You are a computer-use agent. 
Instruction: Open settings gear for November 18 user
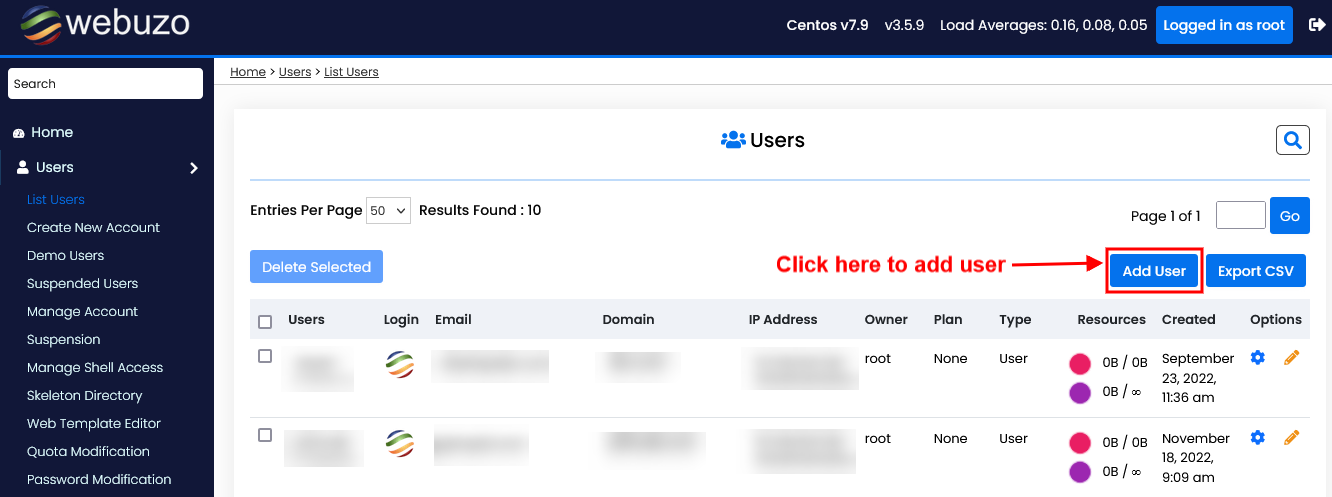coord(1258,437)
